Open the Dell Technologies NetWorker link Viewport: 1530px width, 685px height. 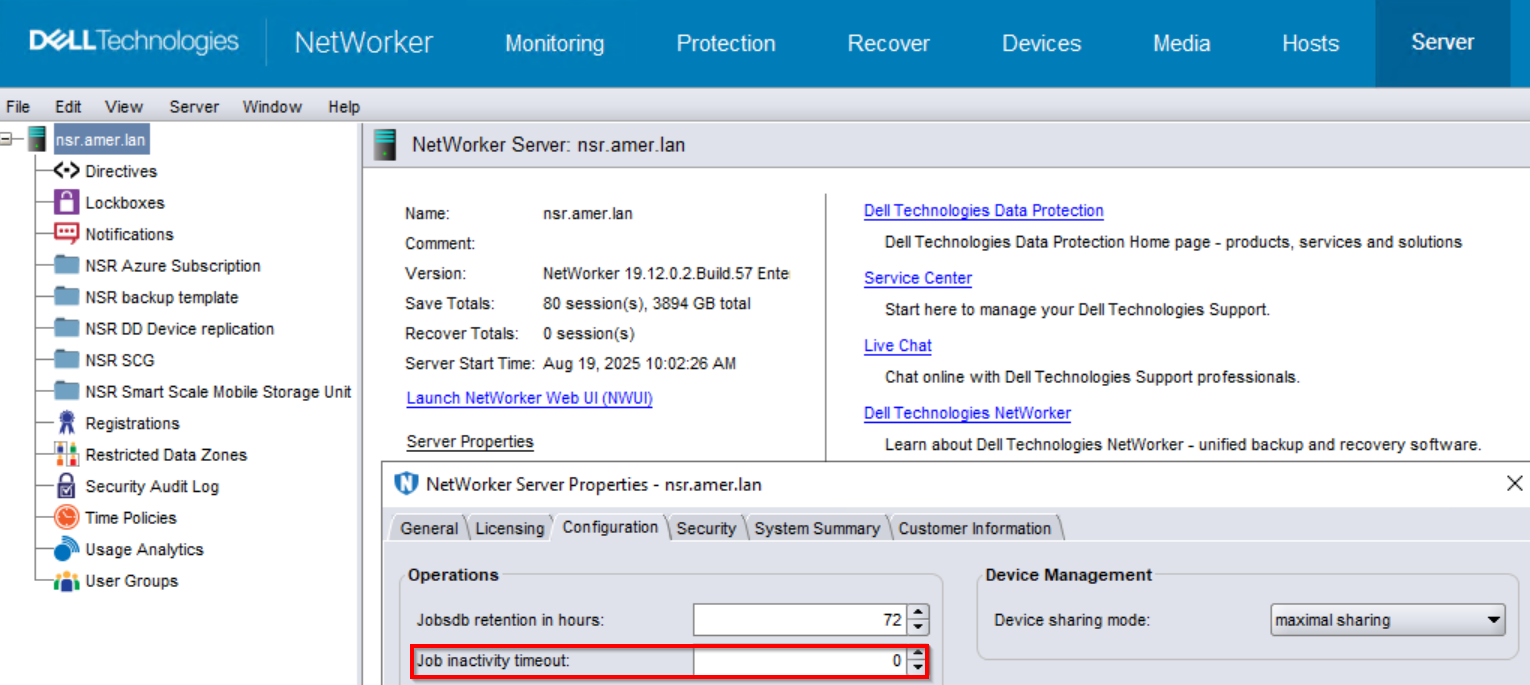pyautogui.click(x=967, y=413)
